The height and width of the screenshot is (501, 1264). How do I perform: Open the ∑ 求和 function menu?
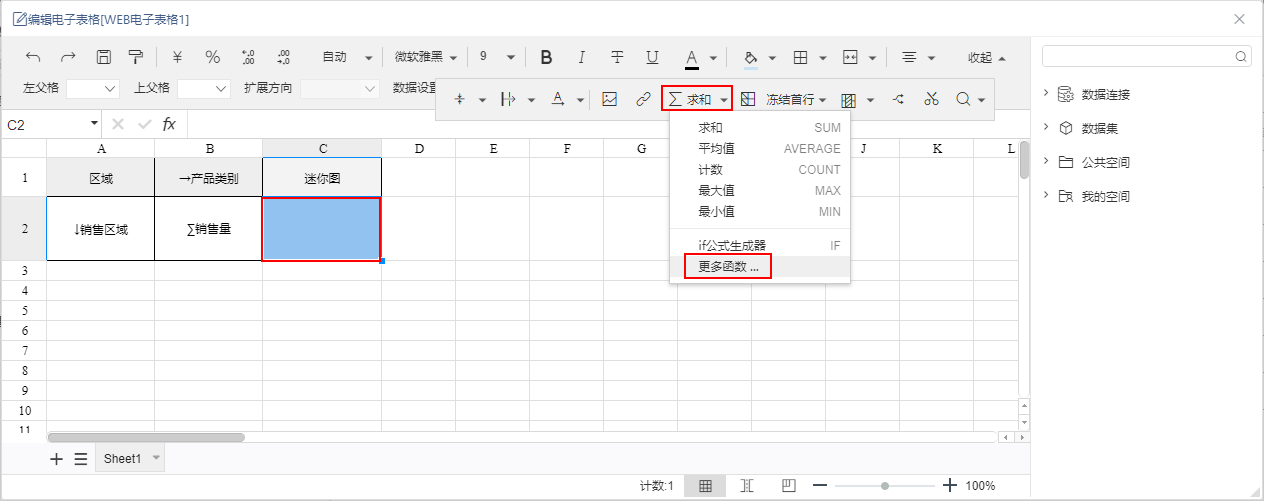tap(697, 99)
